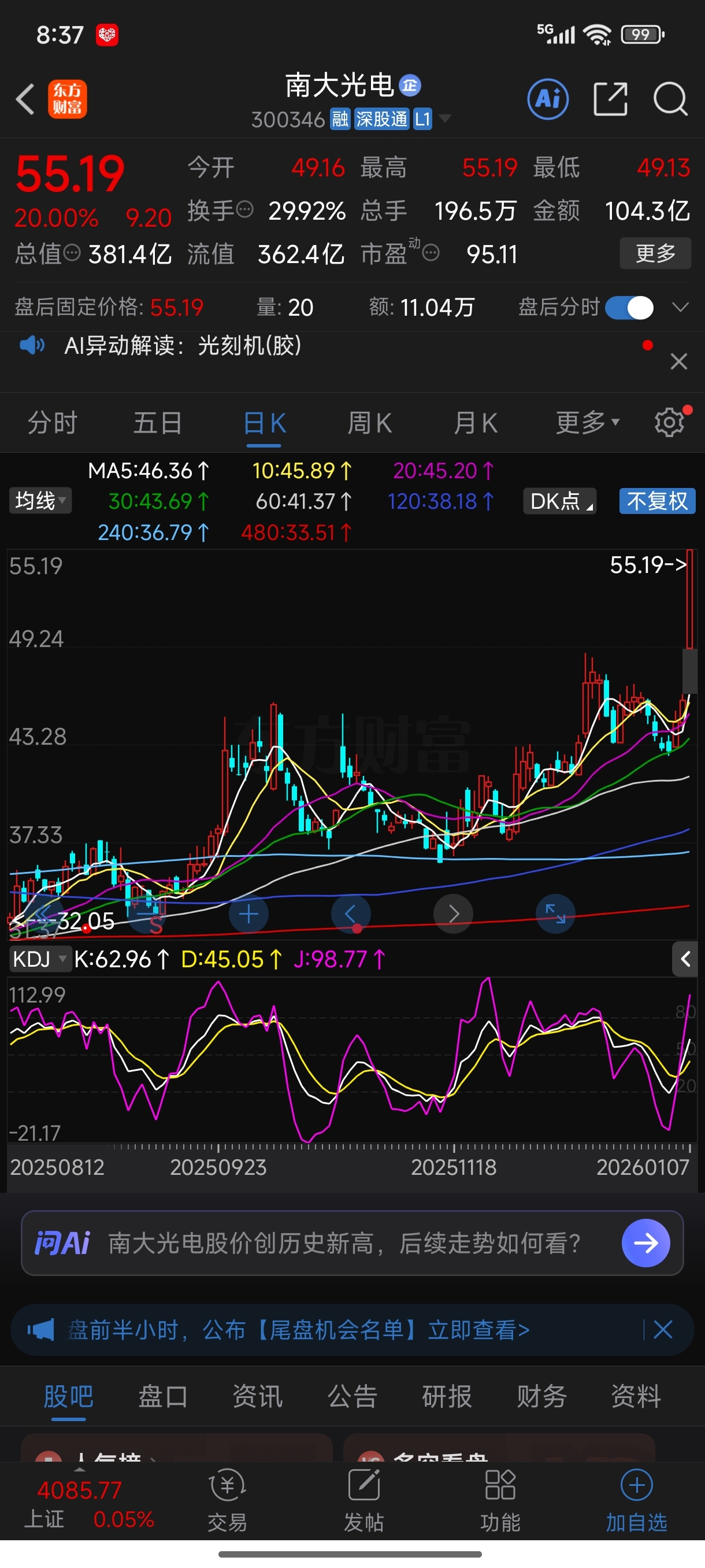Viewport: 705px width, 1568px height.
Task: Expand the stock switcher triangle
Action: coord(444,118)
